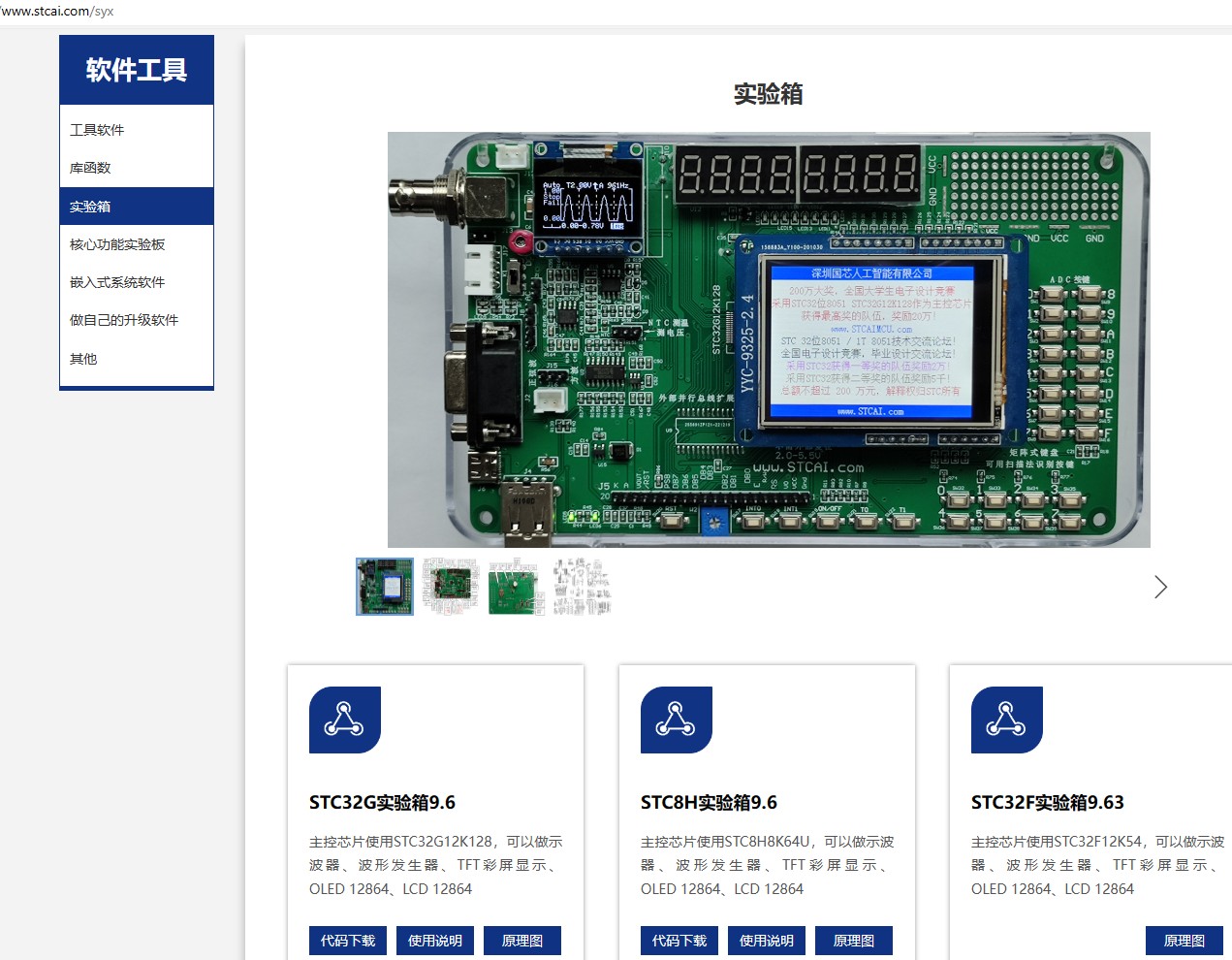
Task: Open 核心功能实验板 in the sidebar
Action: pyautogui.click(x=136, y=244)
